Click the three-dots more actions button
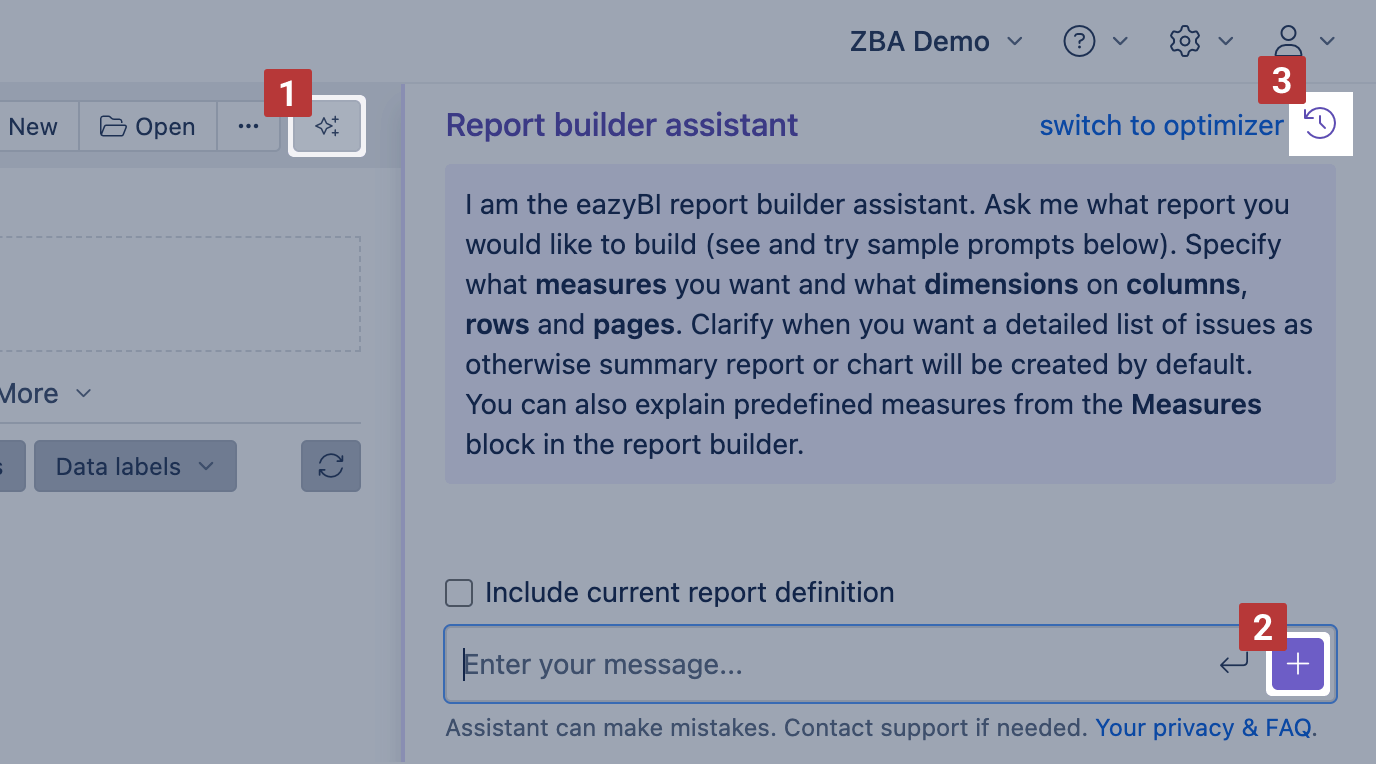 (248, 127)
